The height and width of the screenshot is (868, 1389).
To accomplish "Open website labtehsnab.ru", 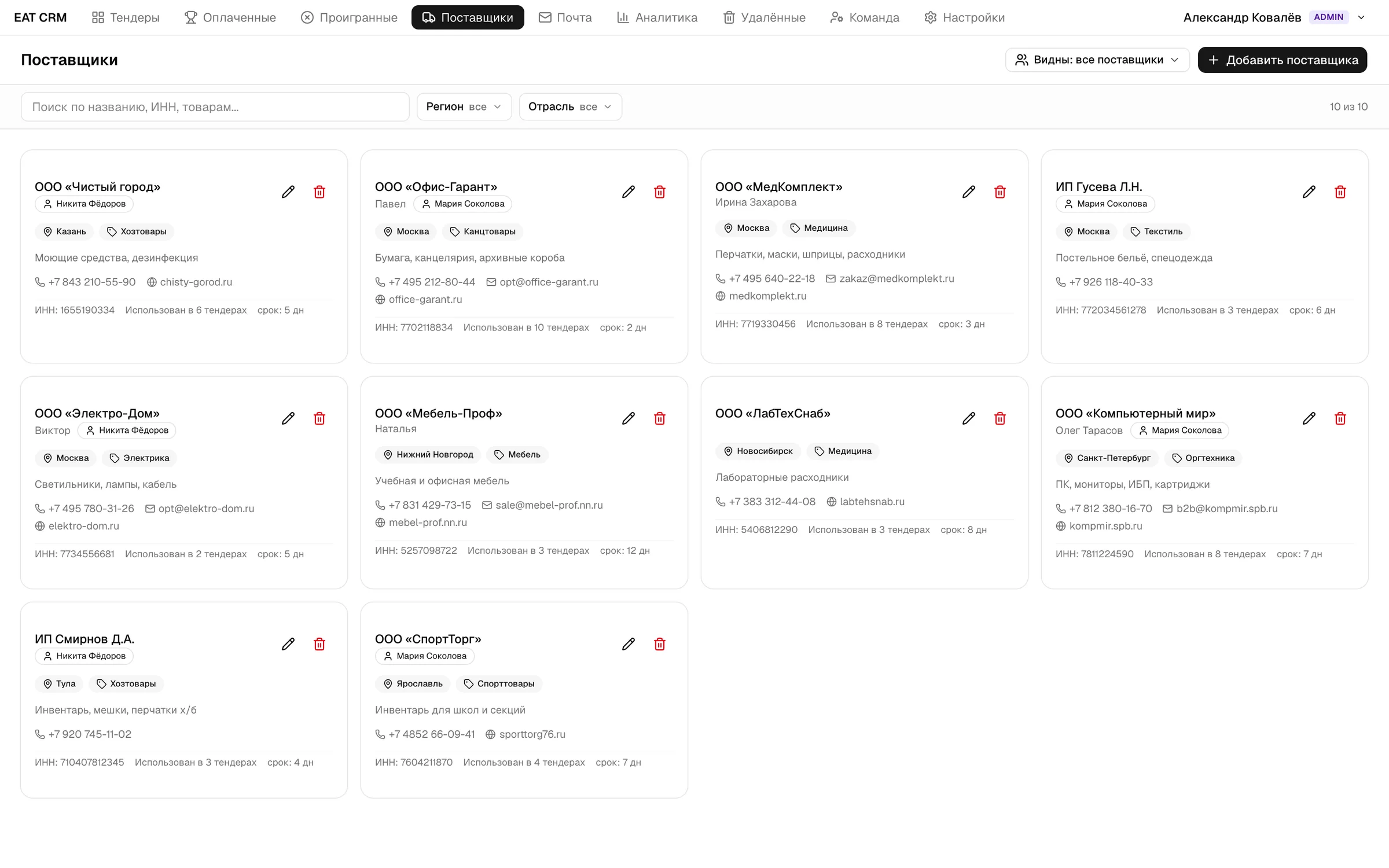I will point(866,501).
